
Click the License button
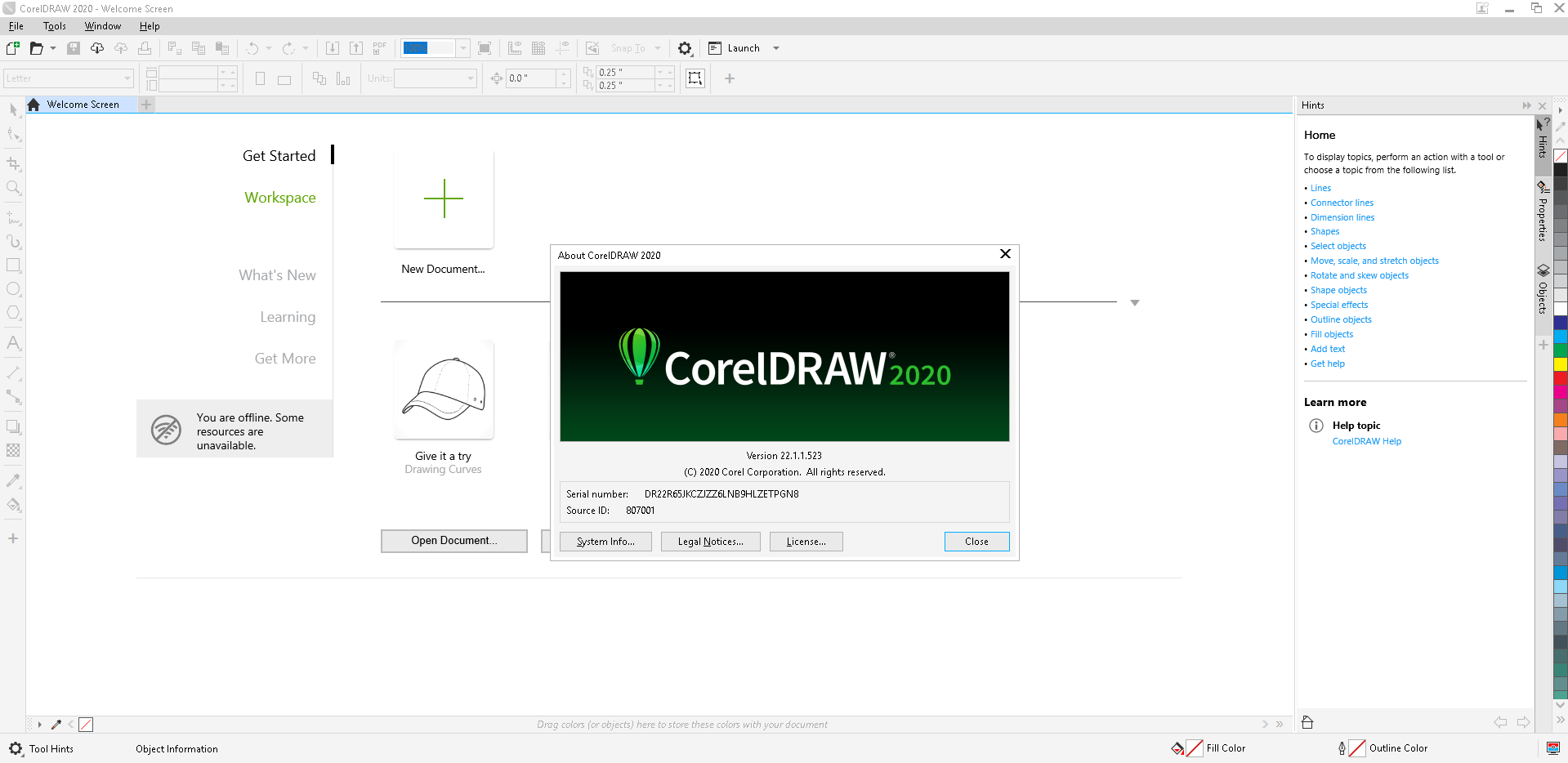(x=806, y=542)
